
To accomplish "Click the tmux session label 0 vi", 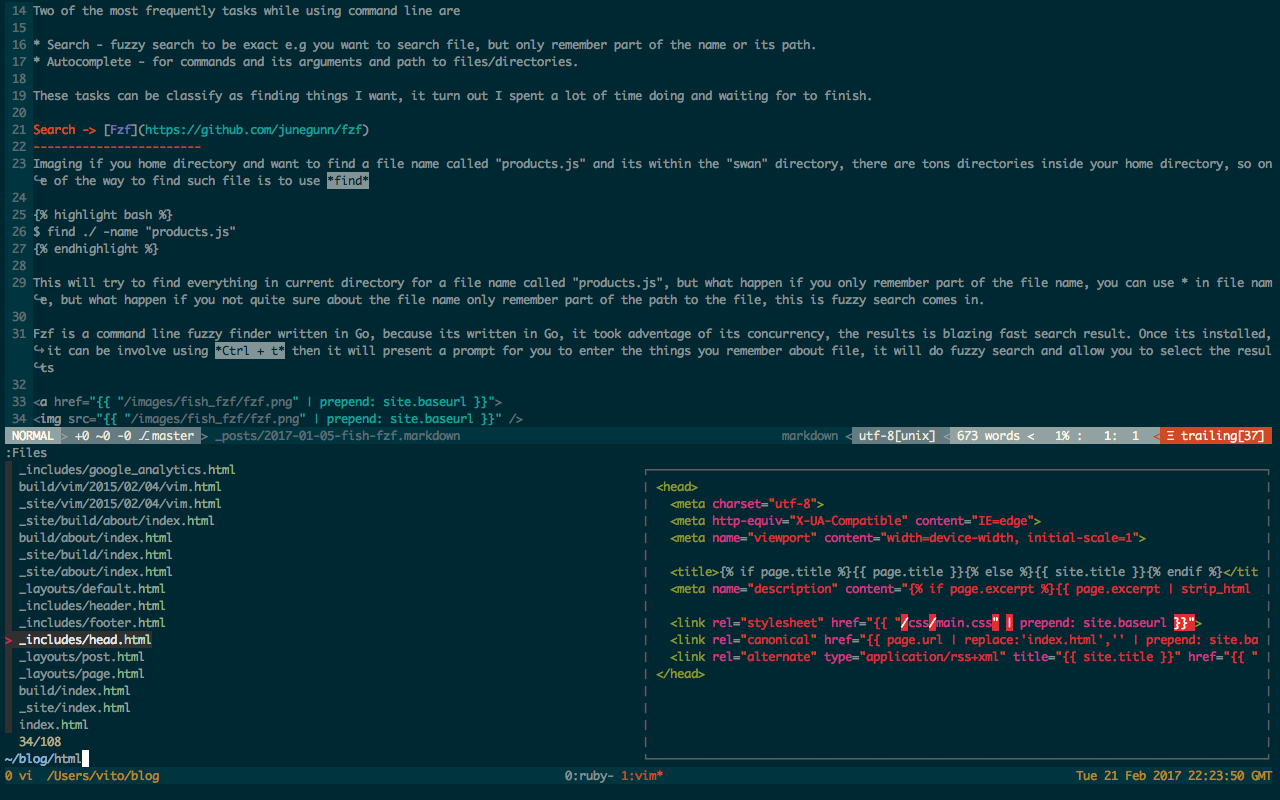I will (18, 775).
